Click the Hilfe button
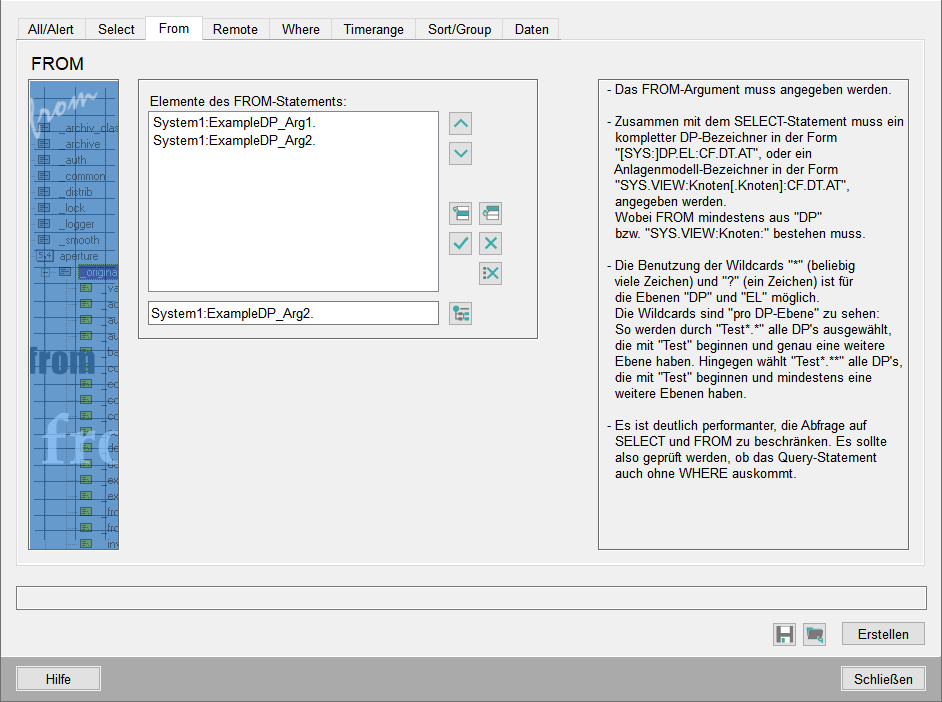Viewport: 942px width, 702px height. (58, 679)
